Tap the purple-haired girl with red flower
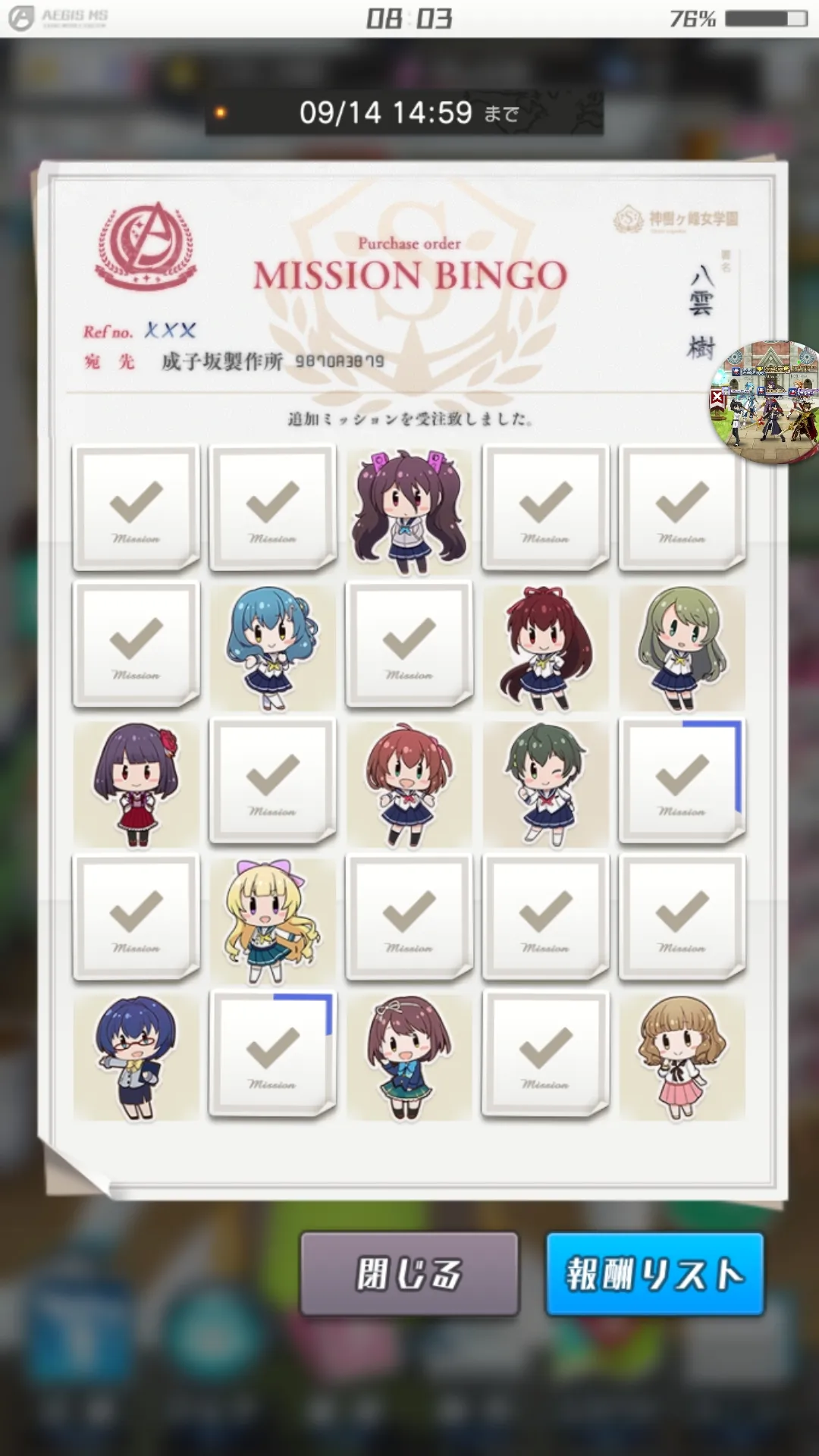Screen dimensions: 819x1456 [x=136, y=783]
